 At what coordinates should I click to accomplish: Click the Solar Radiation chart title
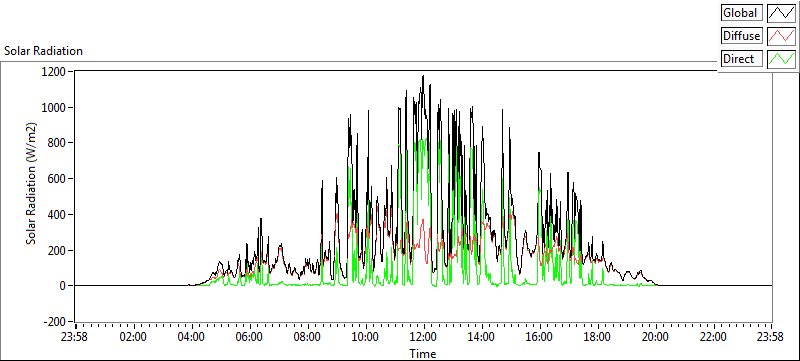(x=43, y=51)
